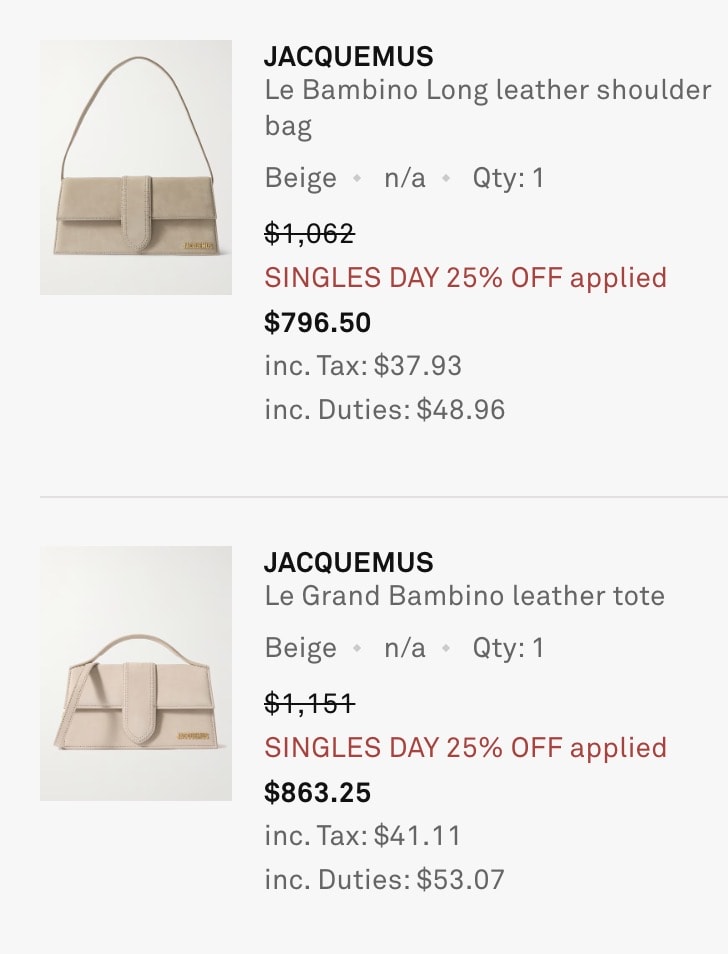Open Le Bambino Long leather shoulder bag title
728x954 pixels.
pyautogui.click(x=488, y=108)
